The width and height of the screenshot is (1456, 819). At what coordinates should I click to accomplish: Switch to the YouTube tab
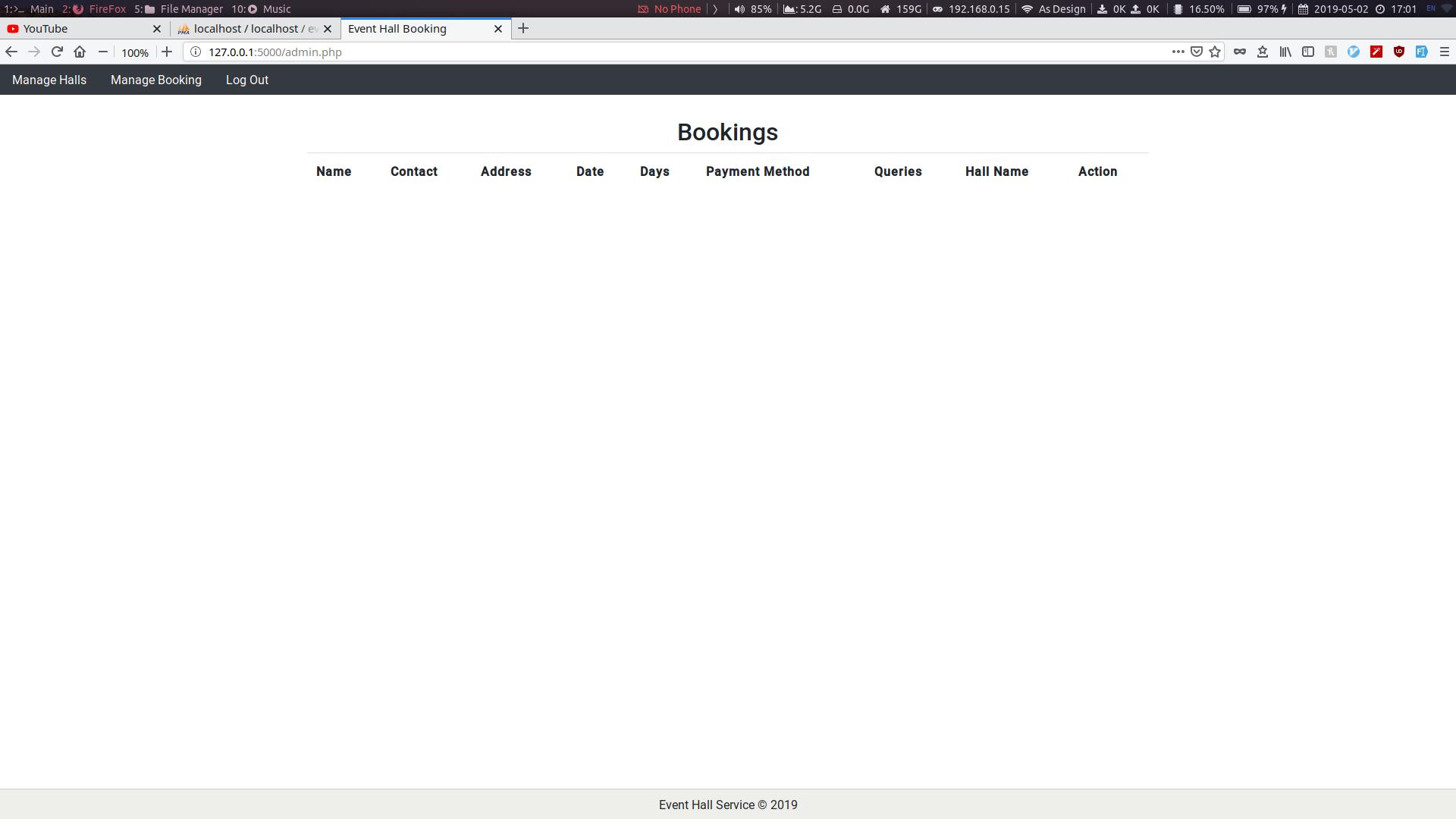pyautogui.click(x=76, y=29)
